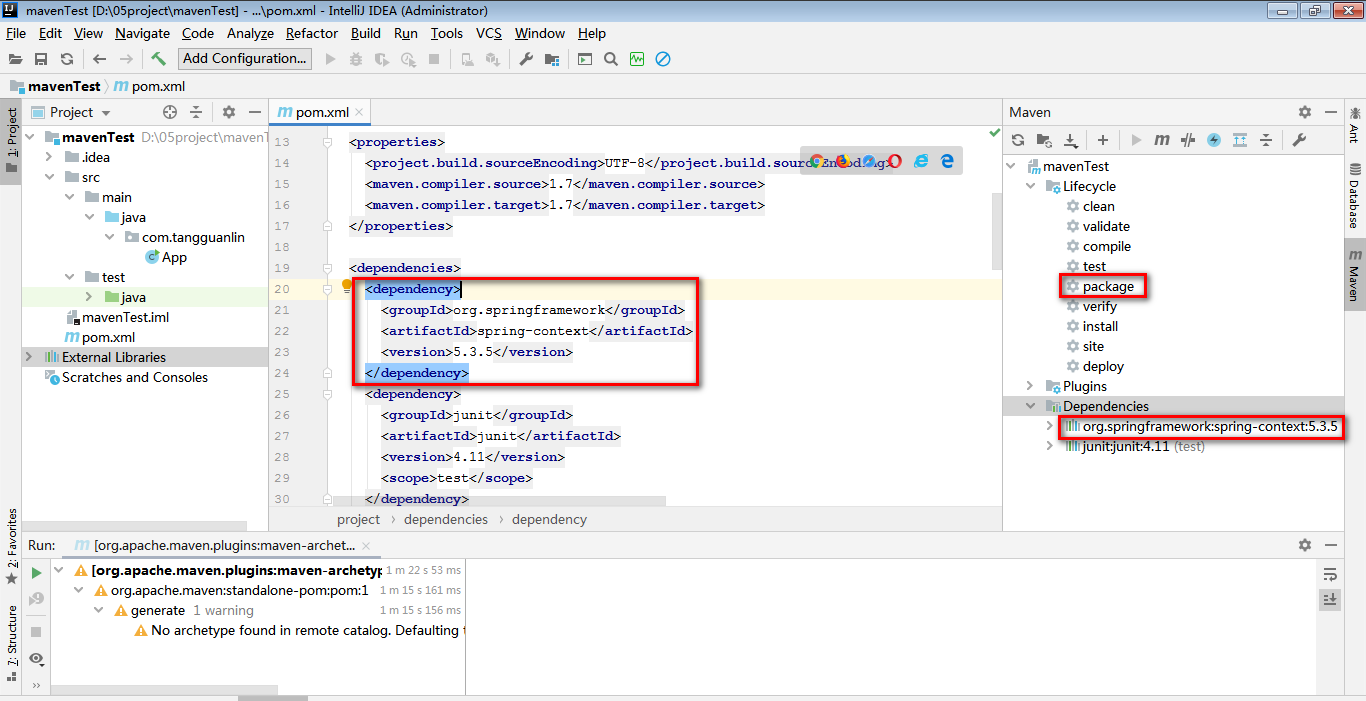The height and width of the screenshot is (701, 1366).
Task: Click the blue crossed-circle icon in toolbar
Action: pos(663,59)
